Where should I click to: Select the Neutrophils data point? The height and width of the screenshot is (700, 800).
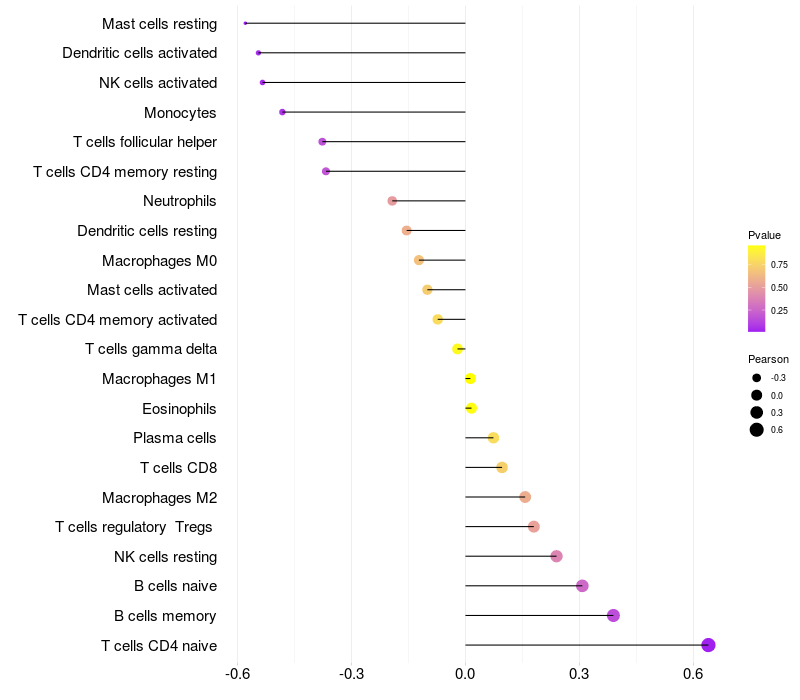point(392,201)
